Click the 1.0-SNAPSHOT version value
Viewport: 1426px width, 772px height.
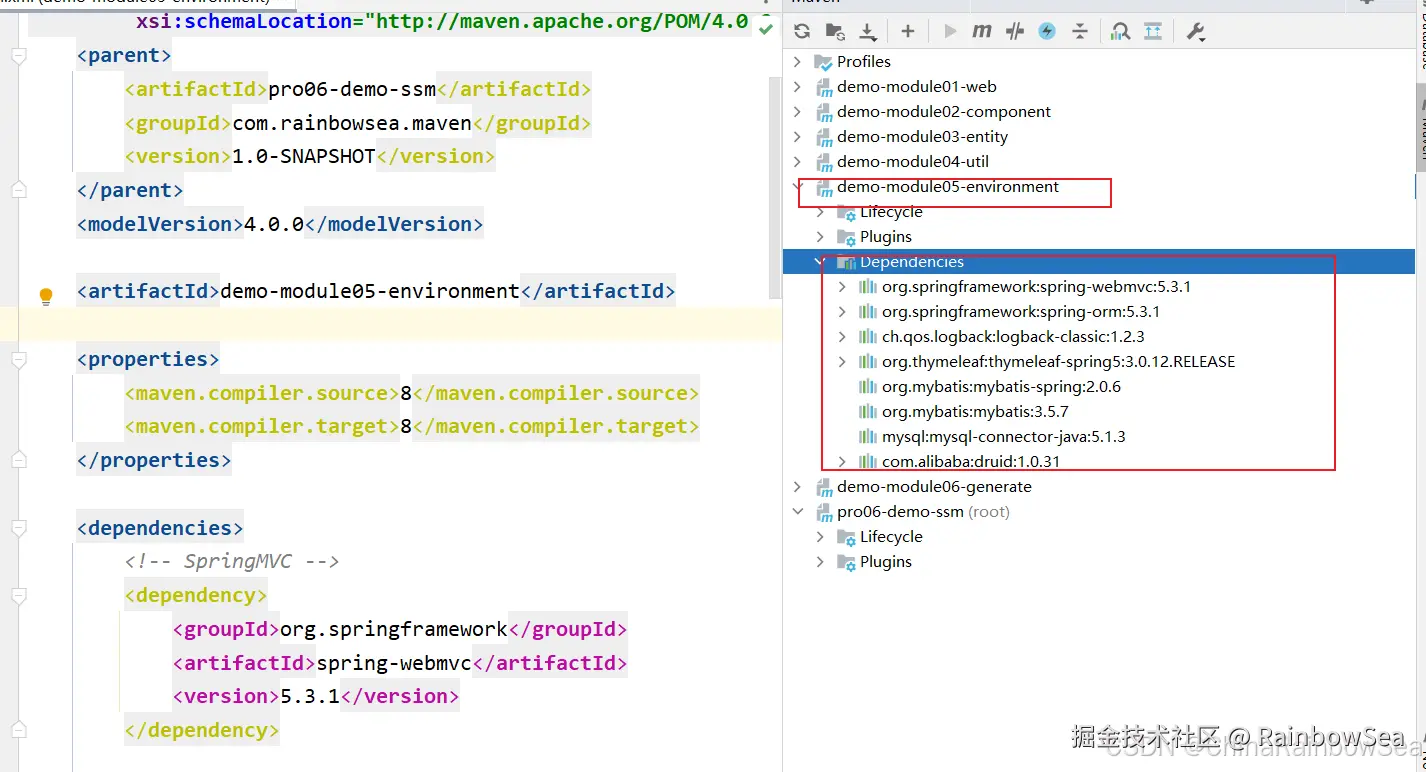(304, 157)
